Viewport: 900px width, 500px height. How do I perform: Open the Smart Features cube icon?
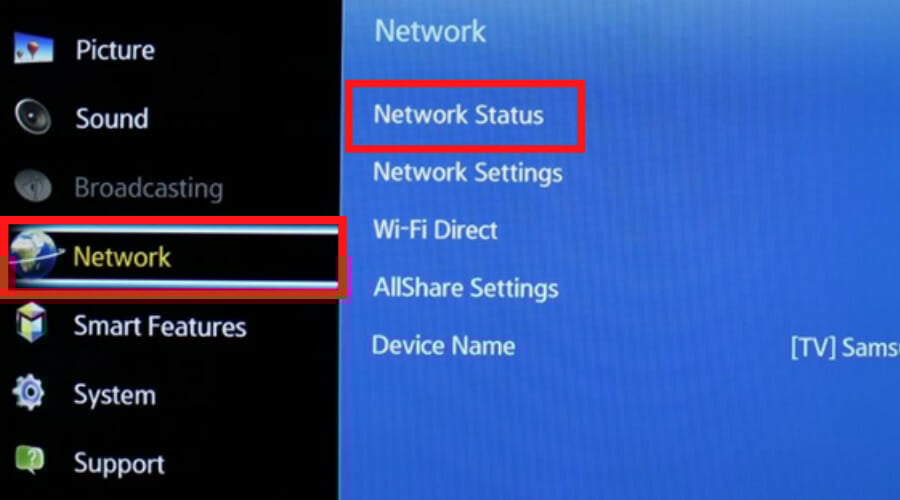pyautogui.click(x=32, y=323)
